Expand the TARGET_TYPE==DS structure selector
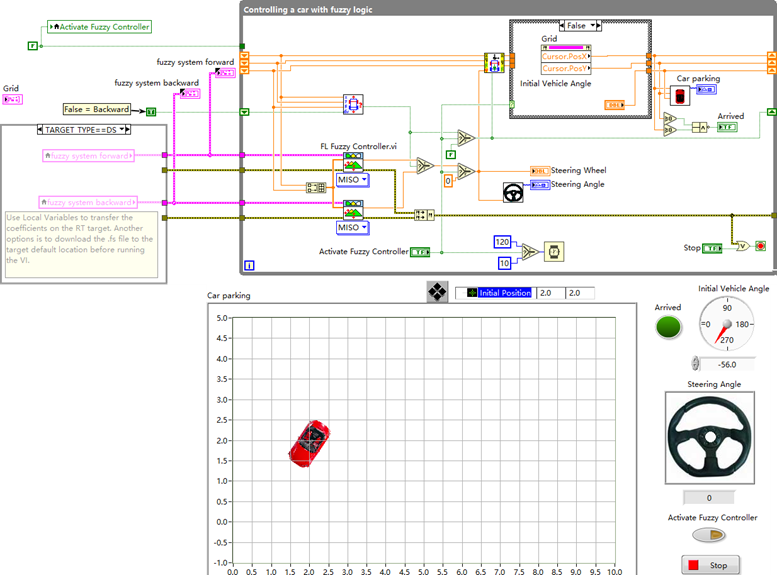Viewport: 777px width, 575px height. (x=84, y=130)
